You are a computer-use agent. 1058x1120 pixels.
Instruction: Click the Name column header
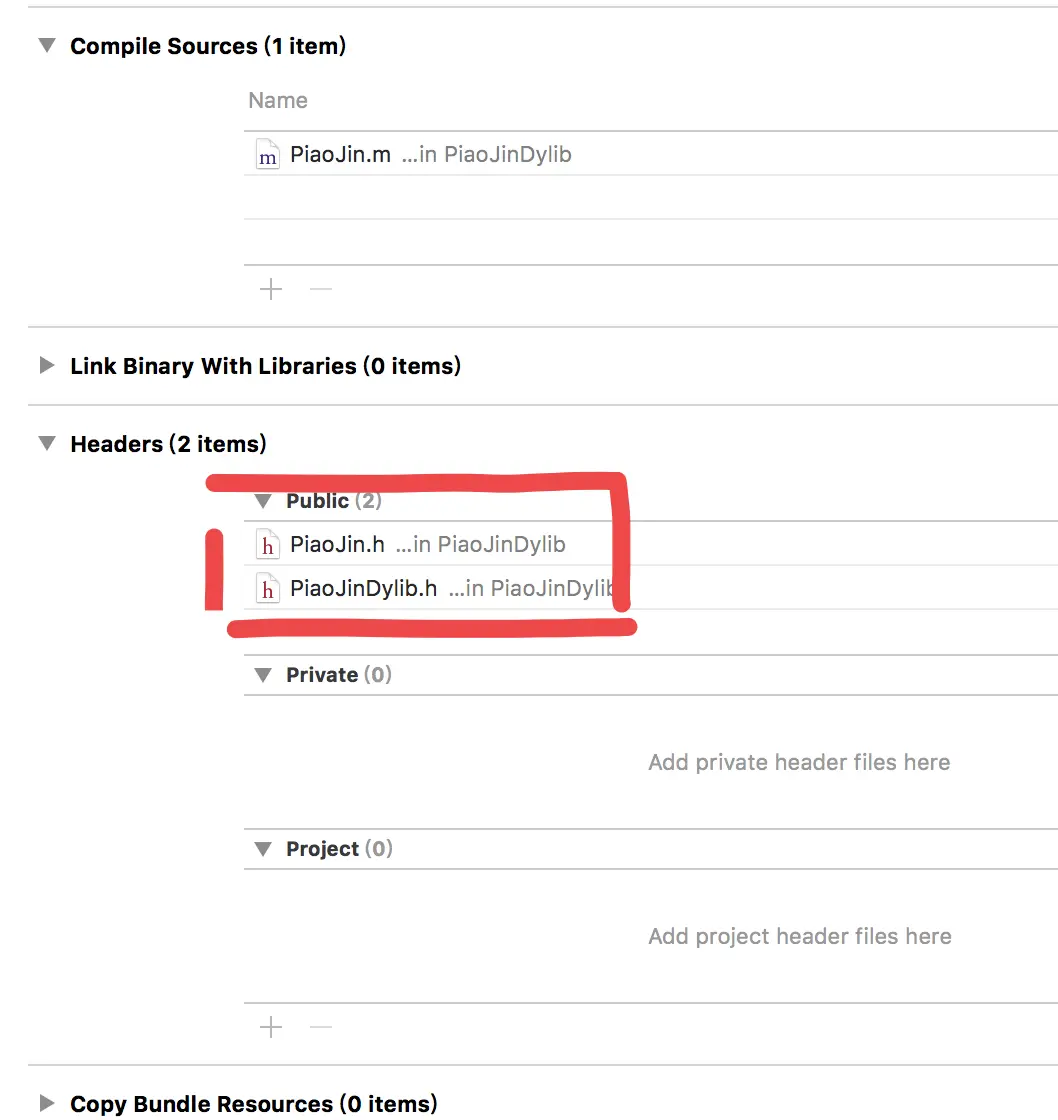278,101
